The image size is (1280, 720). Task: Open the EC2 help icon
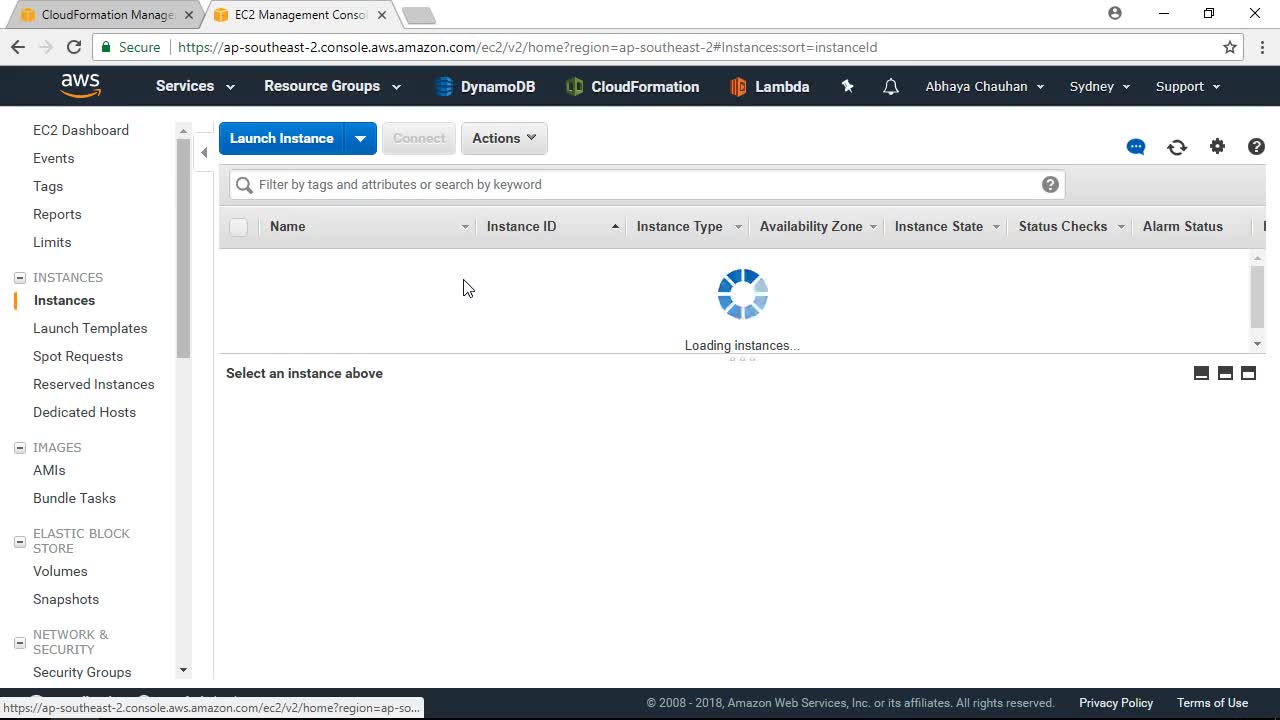point(1257,146)
